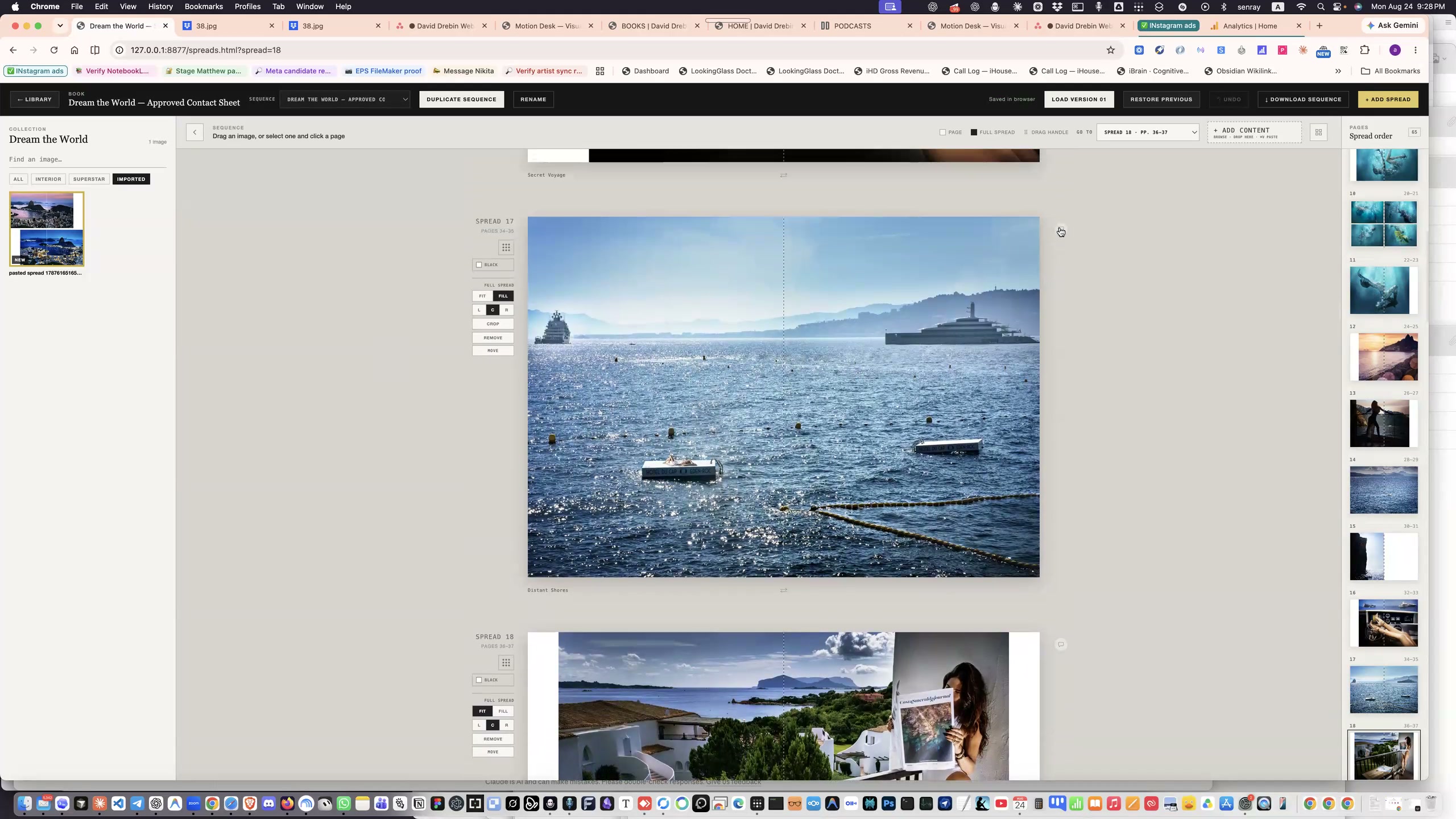Click swap pages icon beside Secret Voyage caption
Image resolution: width=1456 pixels, height=819 pixels.
784,175
